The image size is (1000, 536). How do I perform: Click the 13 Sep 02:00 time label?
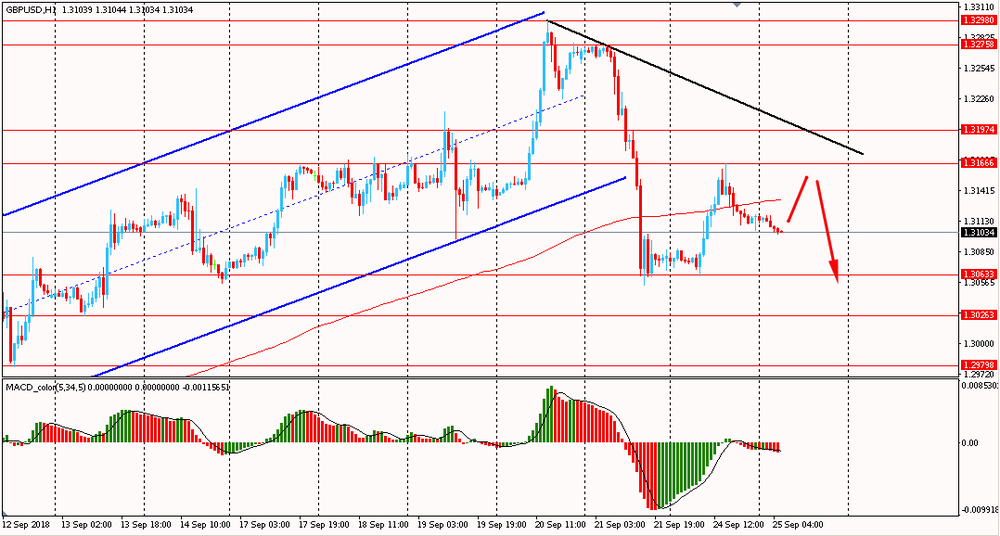pyautogui.click(x=87, y=525)
